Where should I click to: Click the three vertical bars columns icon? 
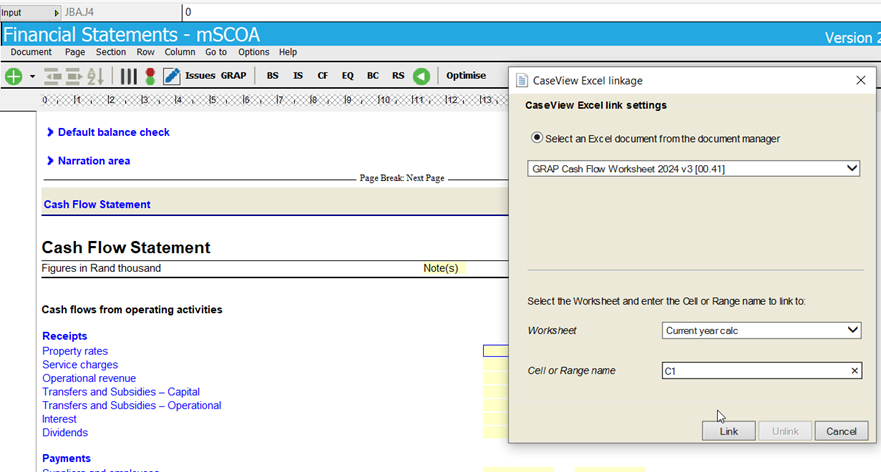pyautogui.click(x=128, y=76)
